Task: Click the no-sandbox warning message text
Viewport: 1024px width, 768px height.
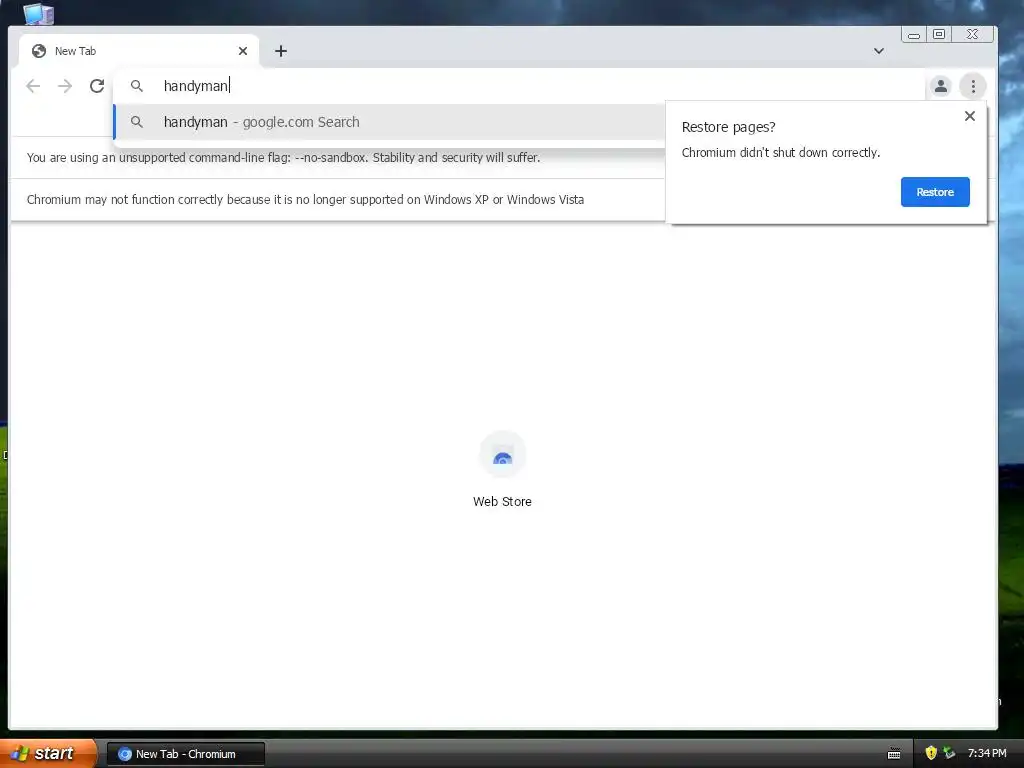Action: 283,157
